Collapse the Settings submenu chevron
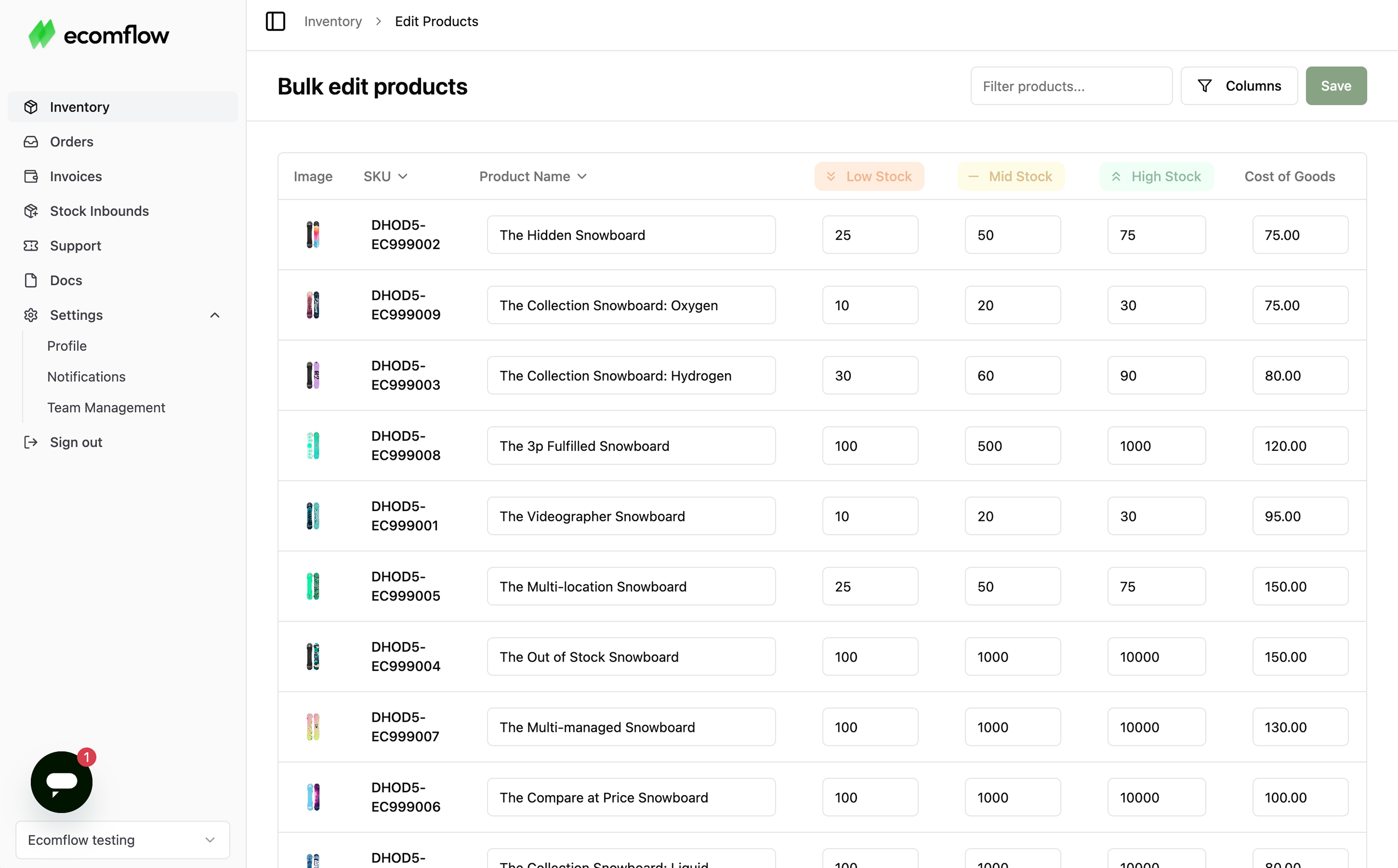 point(215,315)
